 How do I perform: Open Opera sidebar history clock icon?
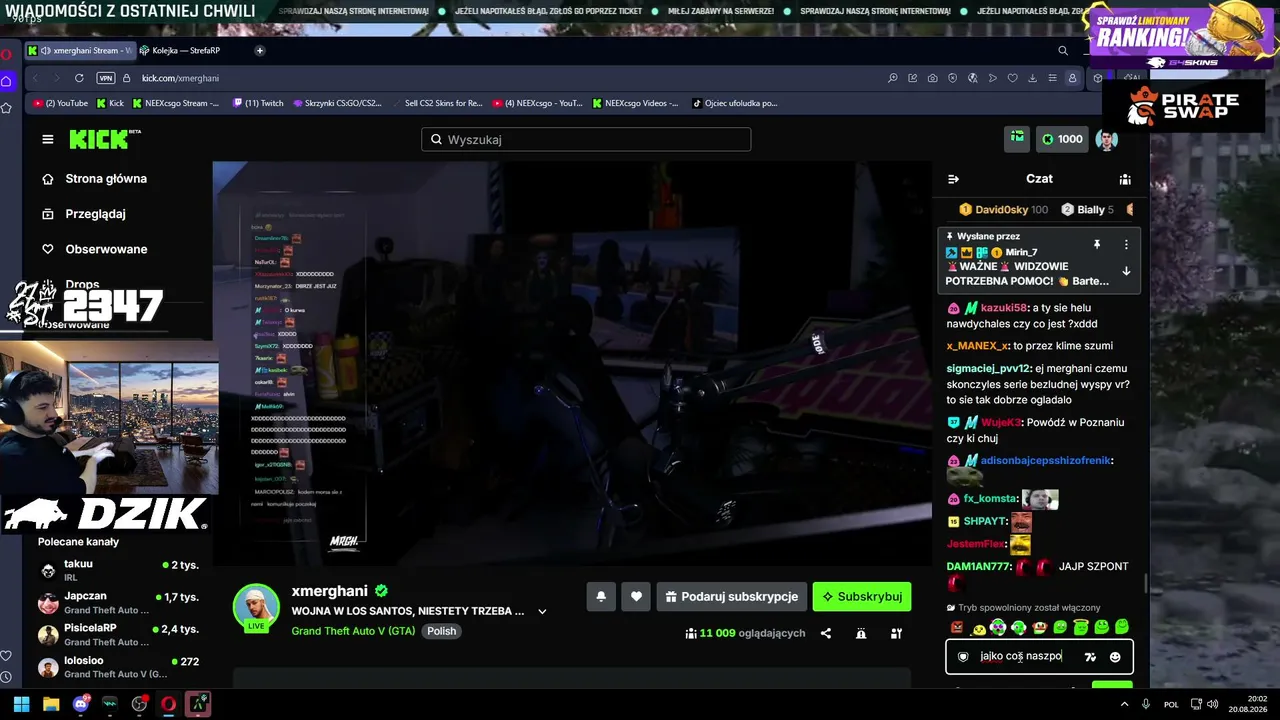[x=6, y=678]
